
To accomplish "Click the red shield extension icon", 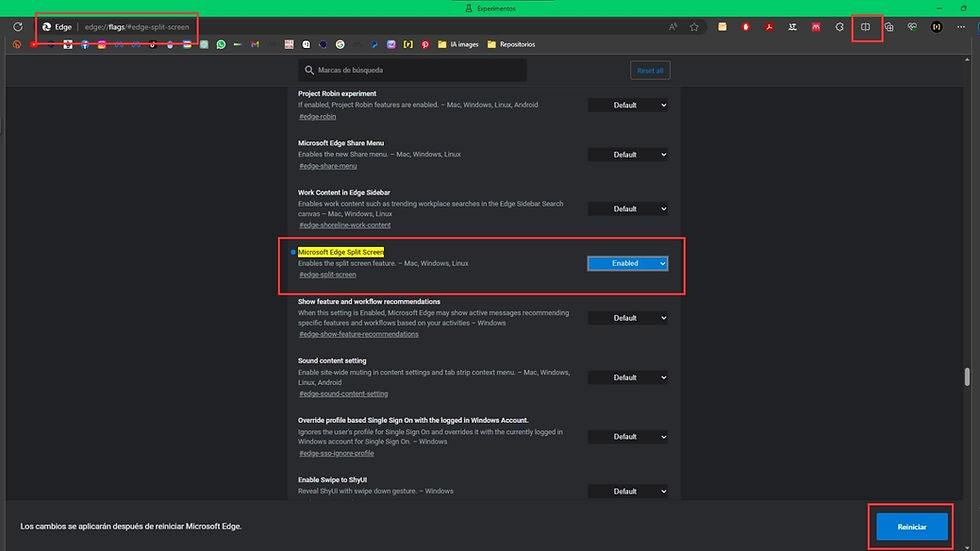I will coord(746,27).
